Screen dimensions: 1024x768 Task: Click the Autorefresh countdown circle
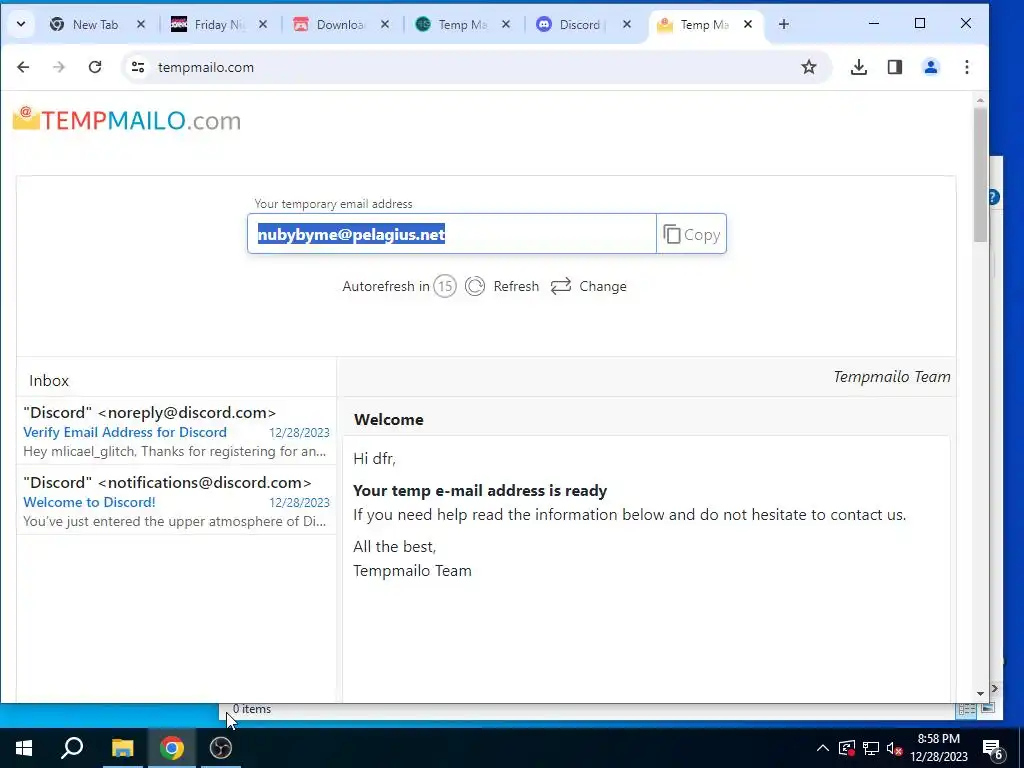pos(445,286)
